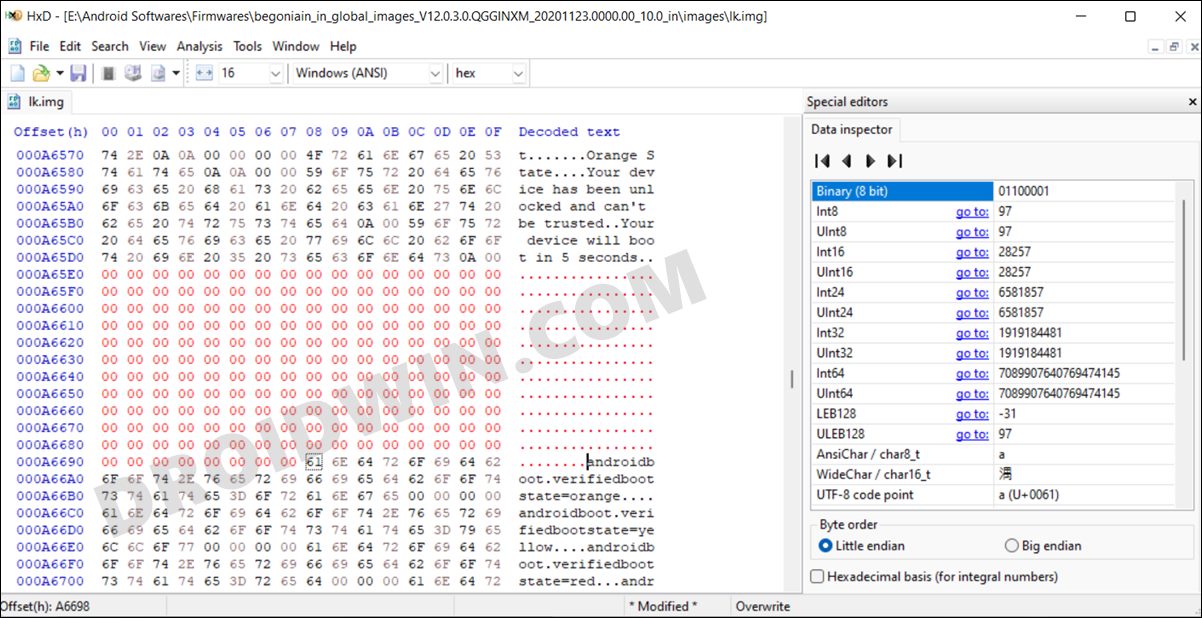Open the offset base dropdown showing hex

tap(518, 72)
